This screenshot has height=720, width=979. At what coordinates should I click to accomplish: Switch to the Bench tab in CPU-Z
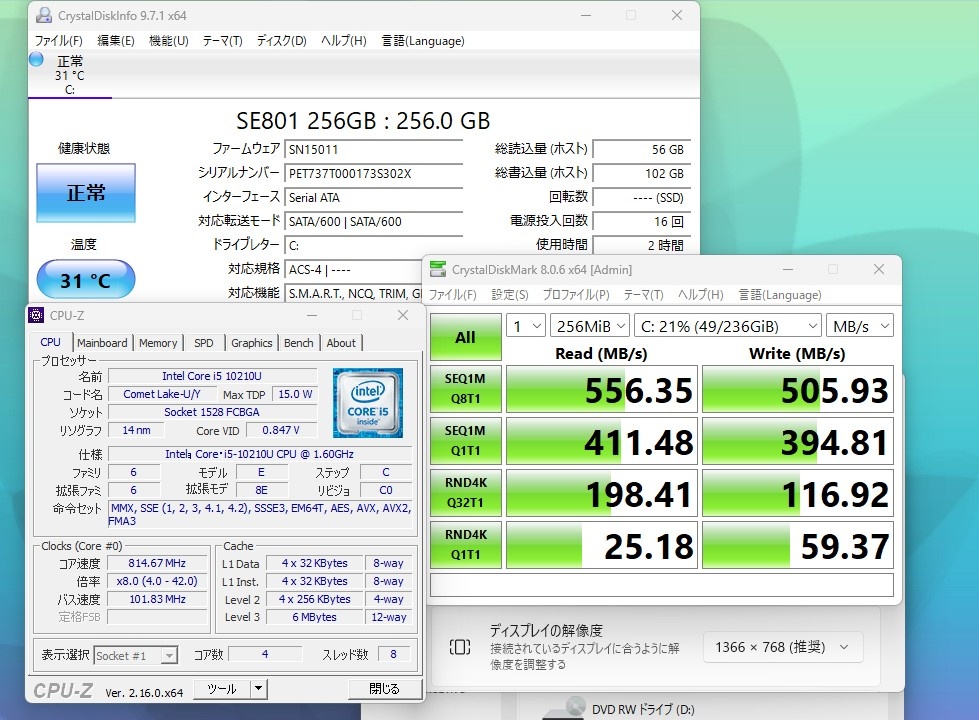click(x=298, y=343)
